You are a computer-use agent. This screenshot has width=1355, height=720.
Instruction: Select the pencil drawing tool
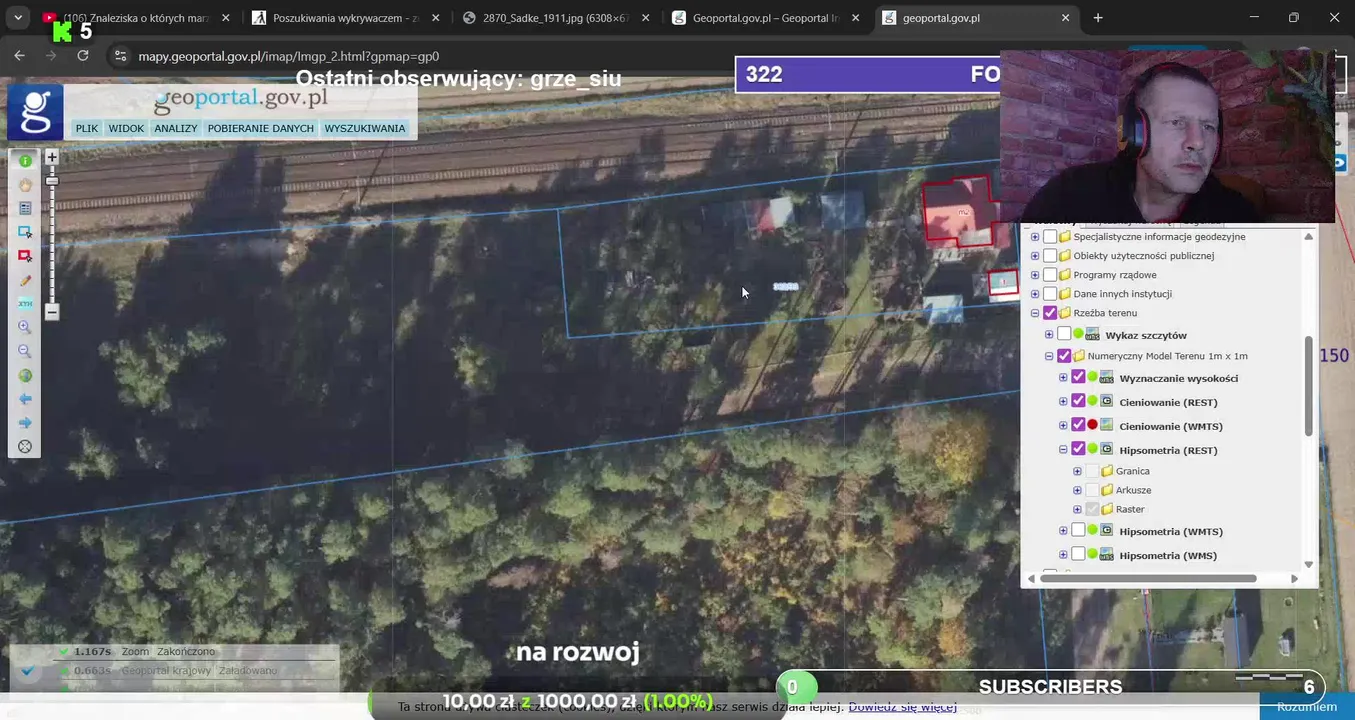(x=25, y=280)
